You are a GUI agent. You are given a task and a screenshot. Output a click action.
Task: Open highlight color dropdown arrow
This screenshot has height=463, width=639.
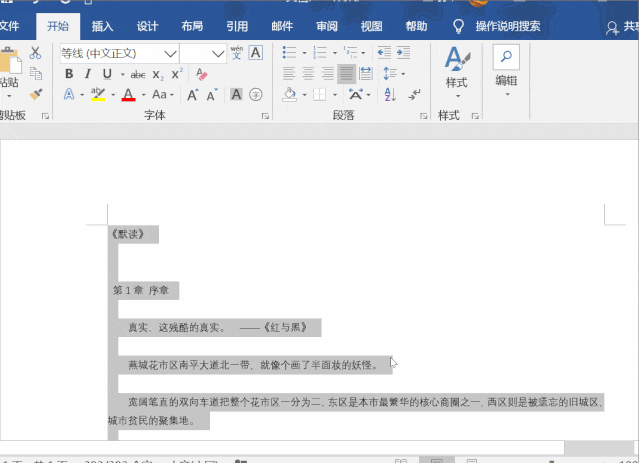click(113, 95)
